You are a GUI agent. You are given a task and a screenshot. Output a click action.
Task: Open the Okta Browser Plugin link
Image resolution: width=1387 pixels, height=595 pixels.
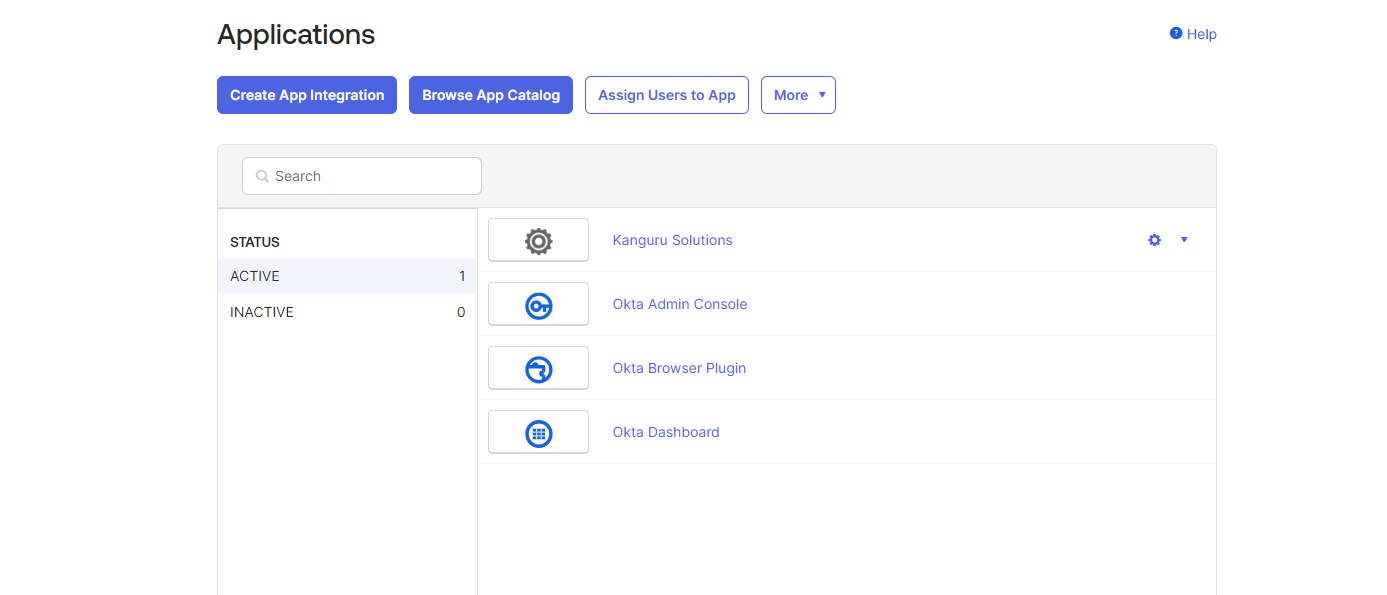point(679,368)
